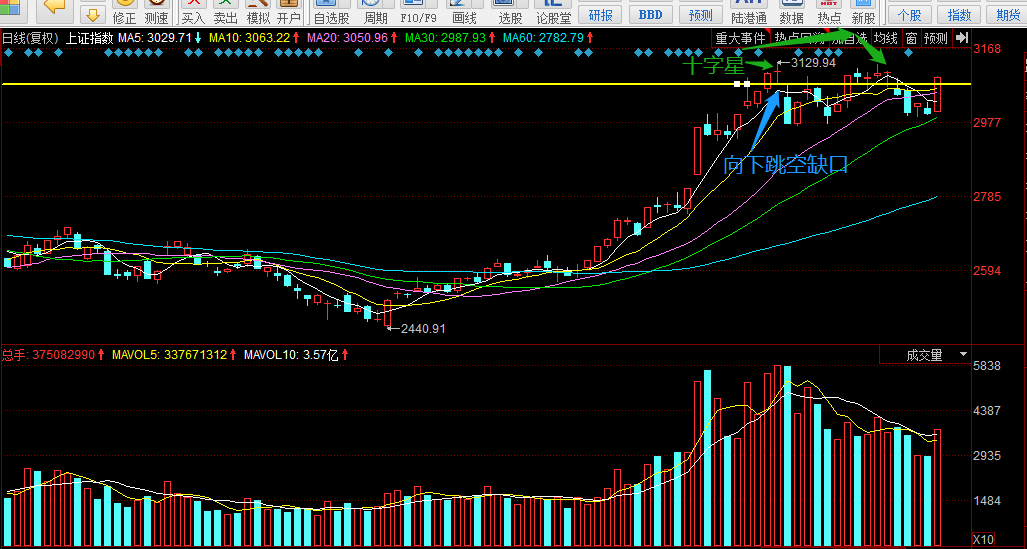Toggle the 重大事件 major events overlay
1027x549 pixels.
pos(740,39)
